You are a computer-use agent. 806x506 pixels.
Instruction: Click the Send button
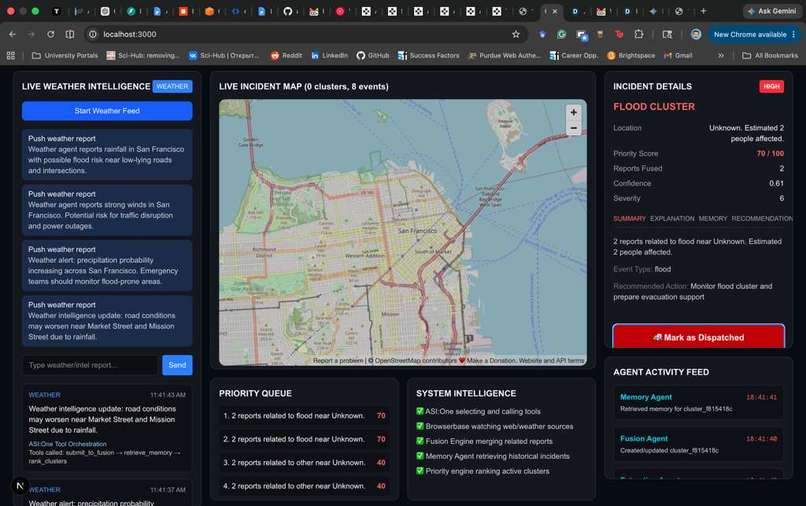[x=177, y=365]
